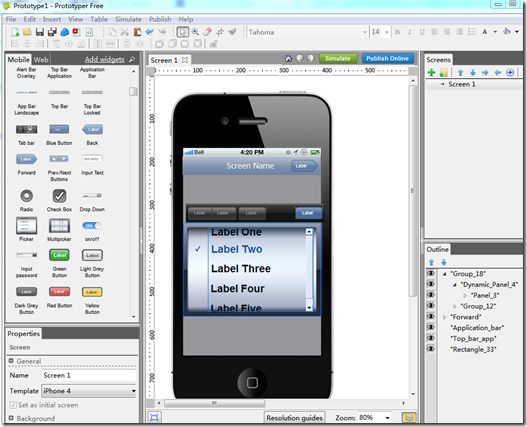Expand the Forward tree node

pyautogui.click(x=444, y=317)
